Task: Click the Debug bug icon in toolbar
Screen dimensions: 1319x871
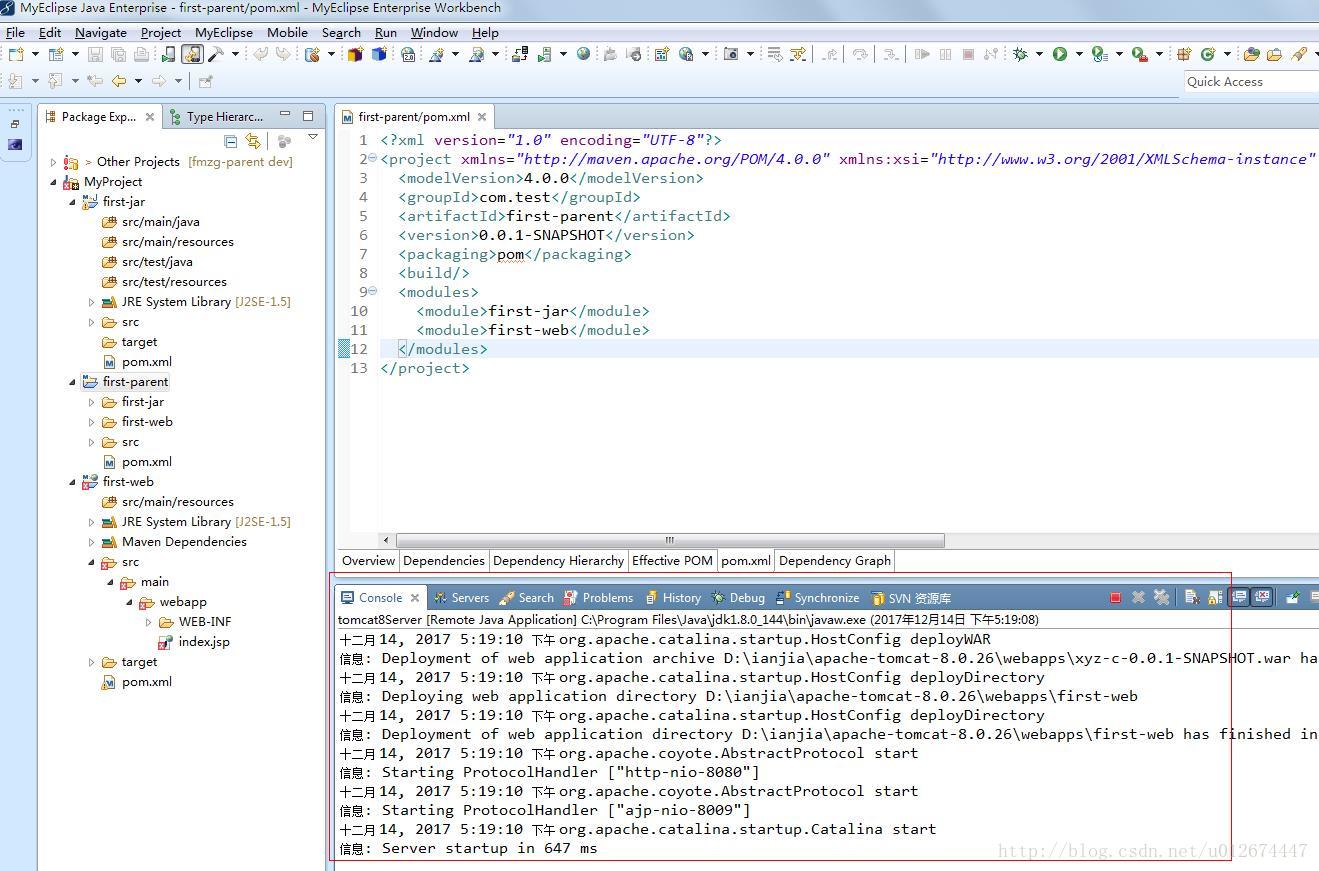Action: point(1020,54)
